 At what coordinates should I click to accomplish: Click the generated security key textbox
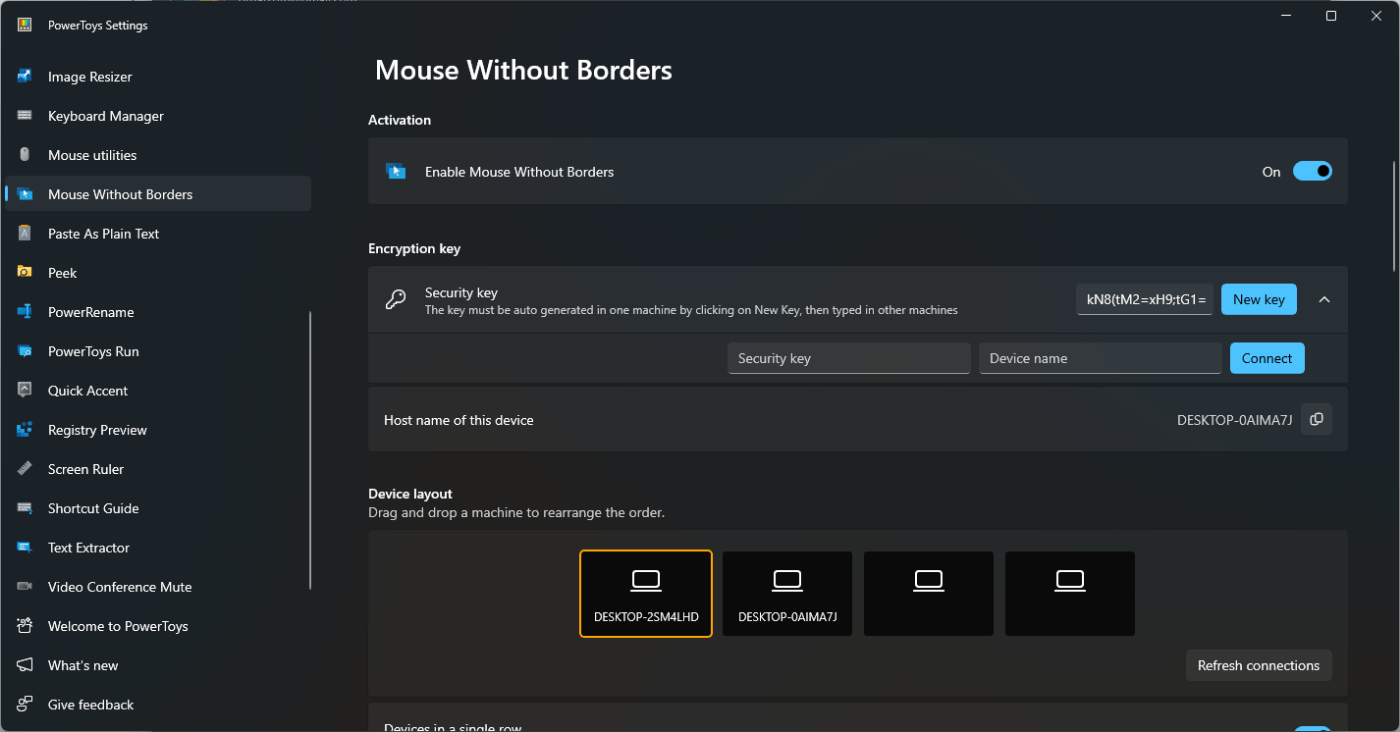(1145, 299)
